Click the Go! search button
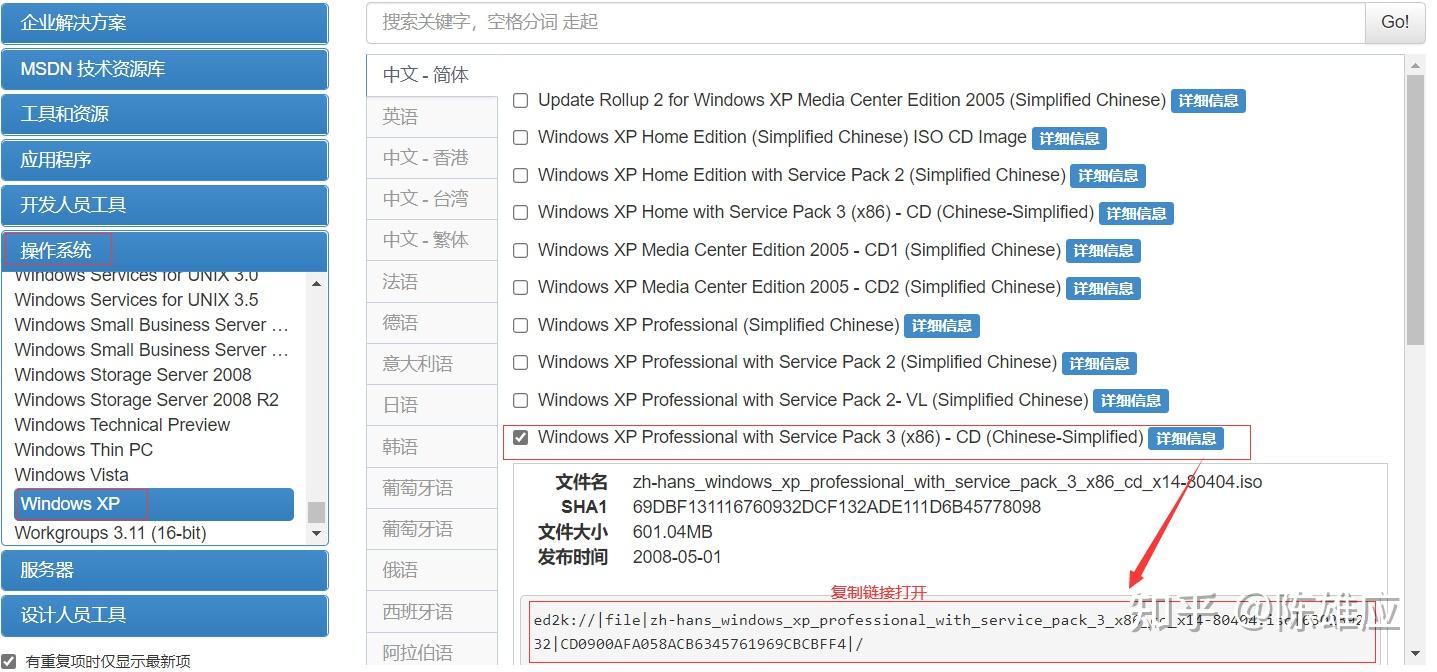Image resolution: width=1437 pixels, height=672 pixels. (x=1394, y=22)
